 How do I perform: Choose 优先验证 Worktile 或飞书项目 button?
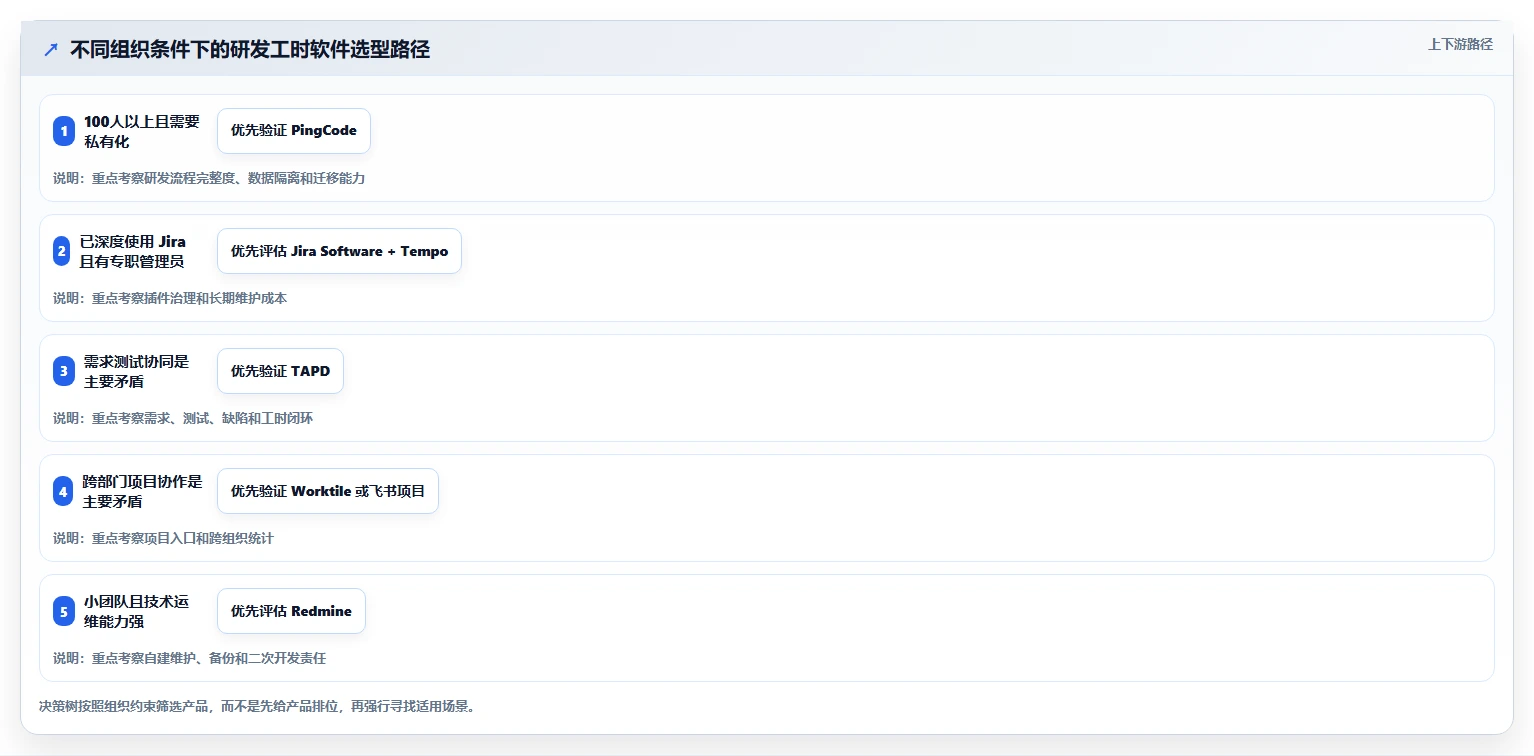328,491
